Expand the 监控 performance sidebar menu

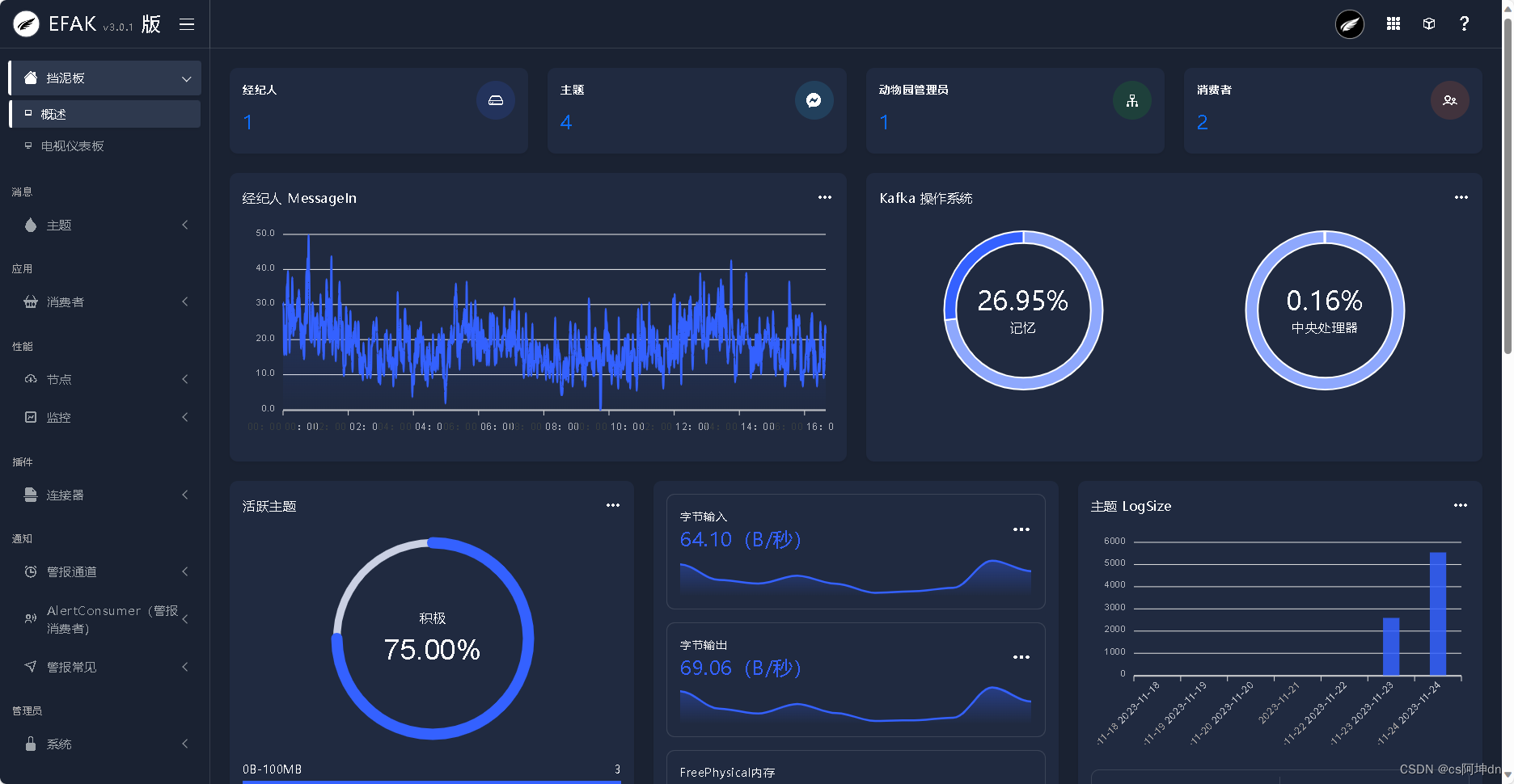[x=104, y=417]
